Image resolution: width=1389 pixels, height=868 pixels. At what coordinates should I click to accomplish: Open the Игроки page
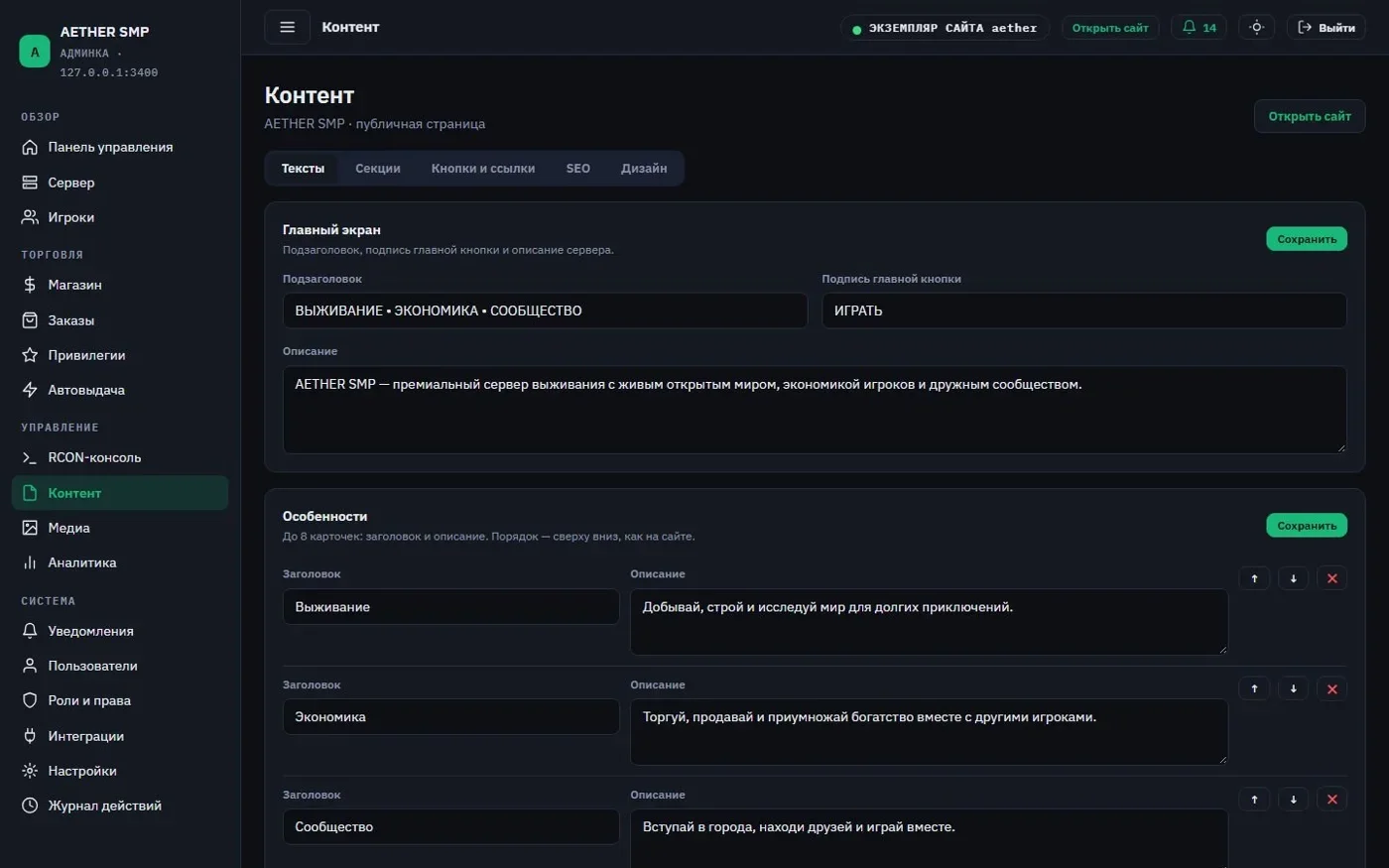[120, 217]
